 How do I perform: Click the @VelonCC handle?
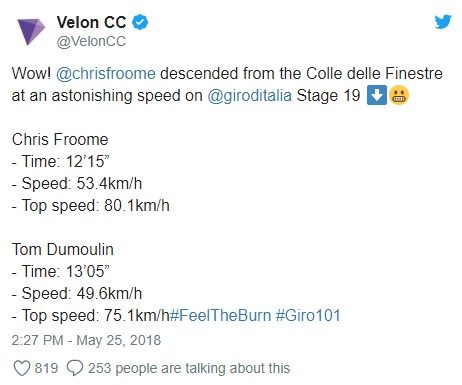coord(91,42)
